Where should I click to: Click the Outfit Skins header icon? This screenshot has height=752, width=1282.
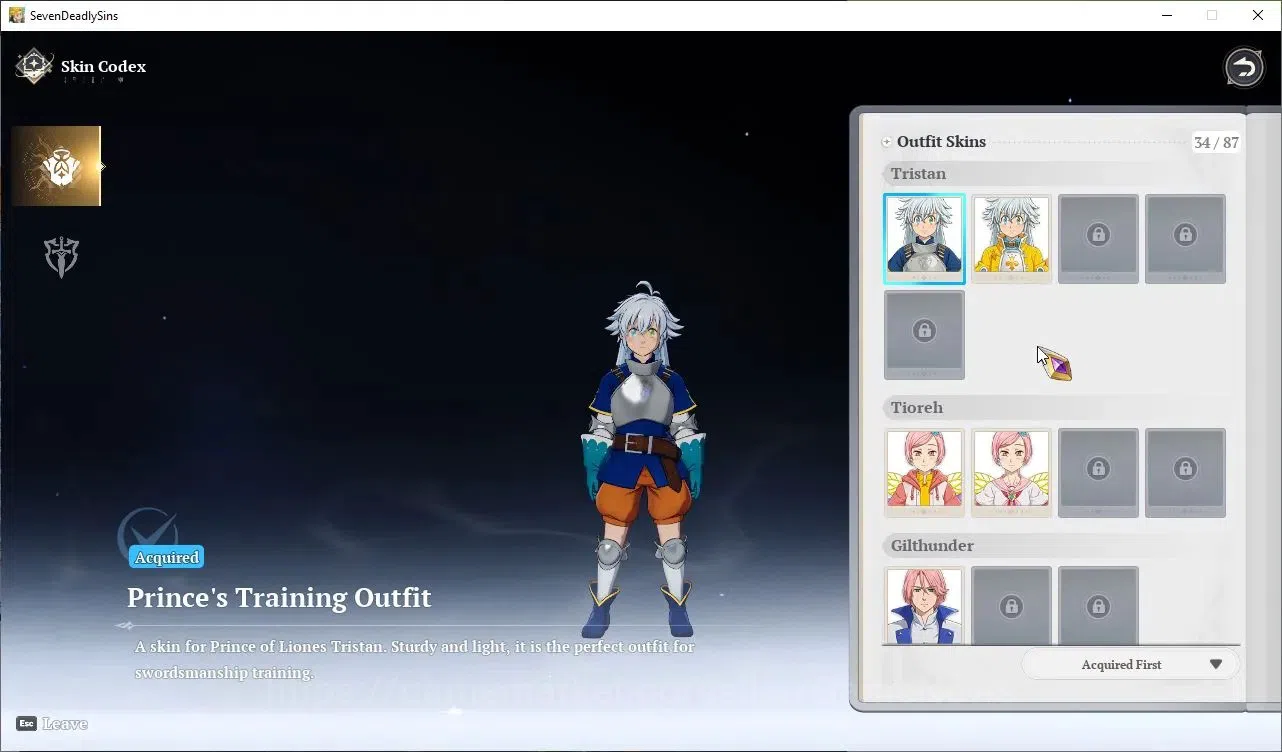tap(886, 142)
